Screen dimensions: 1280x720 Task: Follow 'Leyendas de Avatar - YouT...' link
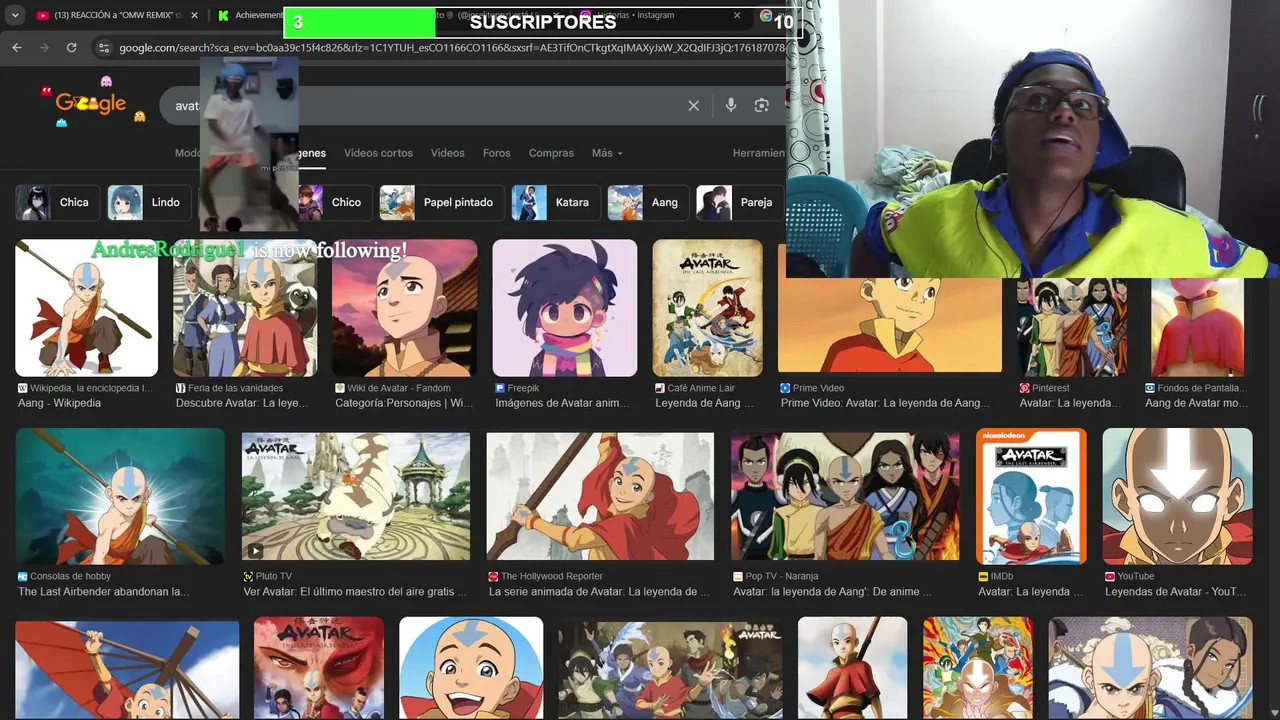[x=1175, y=592]
